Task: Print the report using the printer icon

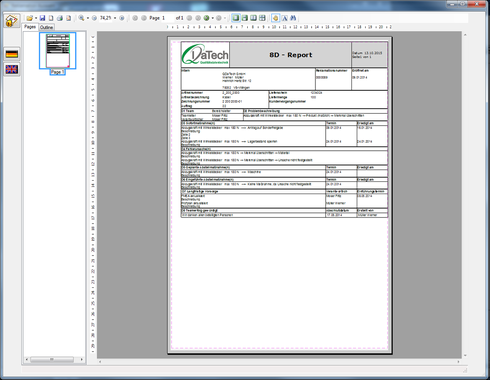Action: click(60, 18)
